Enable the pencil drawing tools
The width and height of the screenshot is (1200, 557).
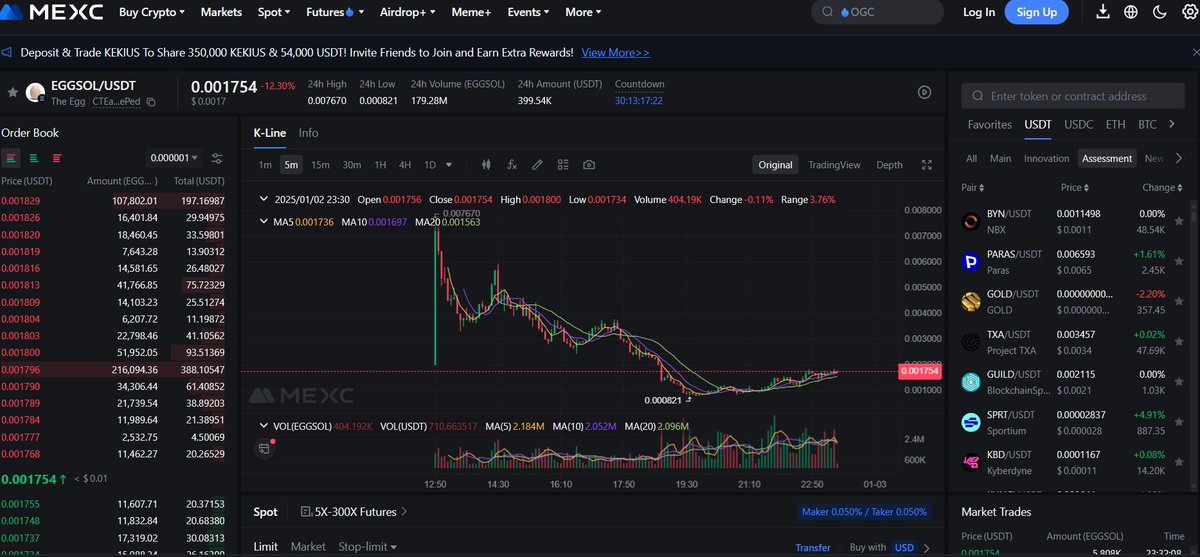pyautogui.click(x=537, y=165)
